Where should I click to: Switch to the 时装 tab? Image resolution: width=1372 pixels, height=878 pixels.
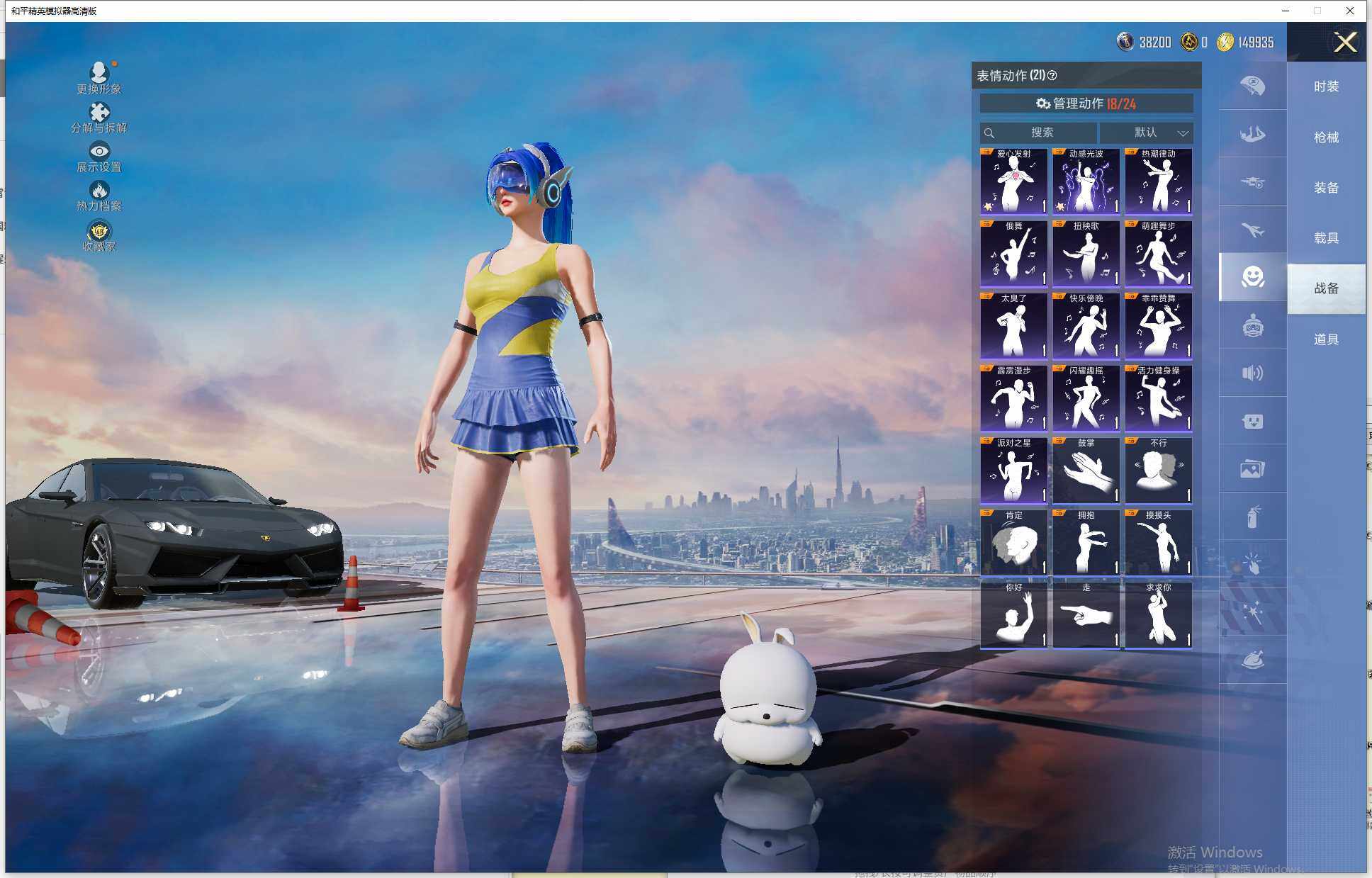coord(1326,86)
